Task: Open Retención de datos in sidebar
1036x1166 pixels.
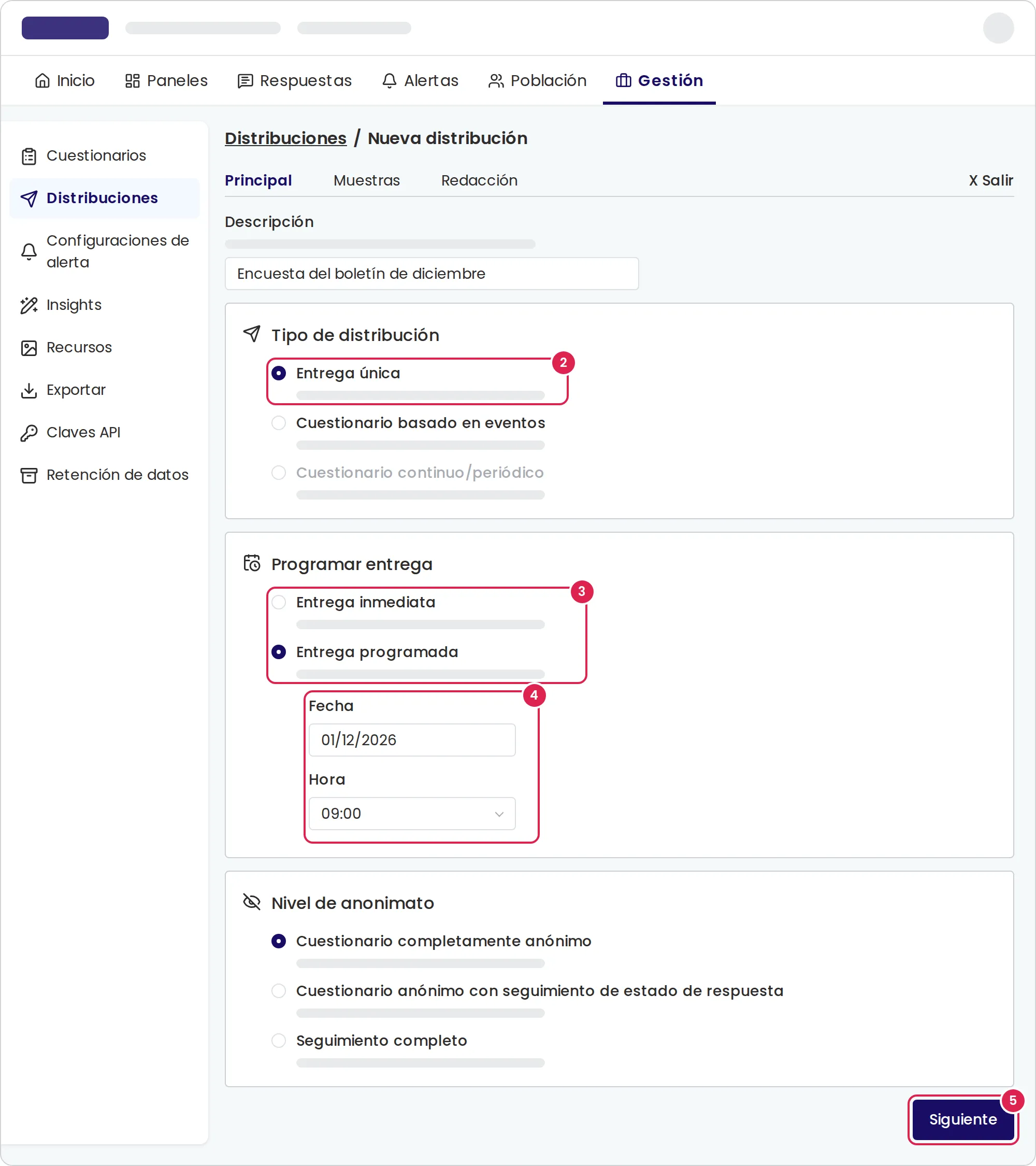Action: pos(105,475)
